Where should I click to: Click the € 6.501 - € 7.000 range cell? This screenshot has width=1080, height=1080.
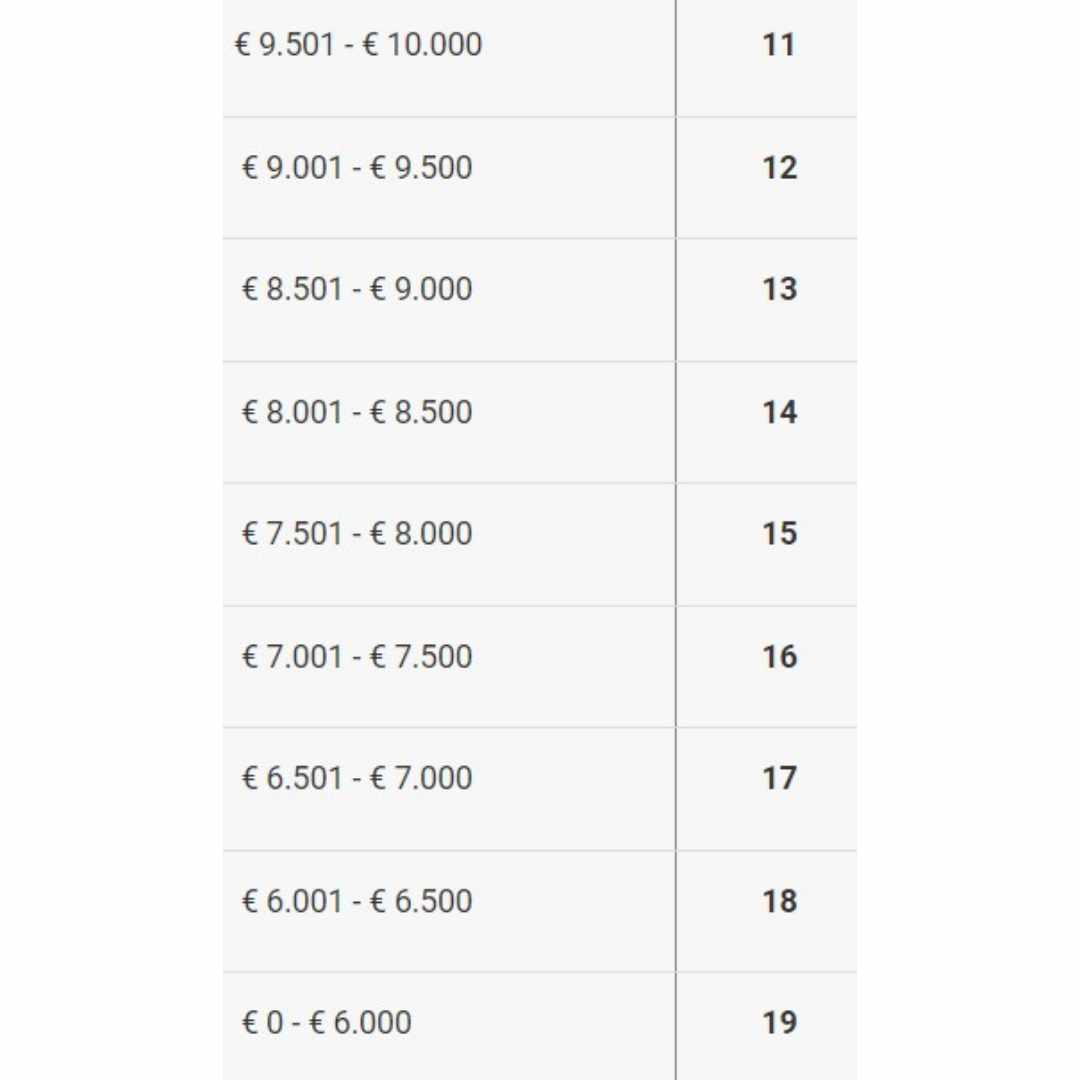[357, 778]
